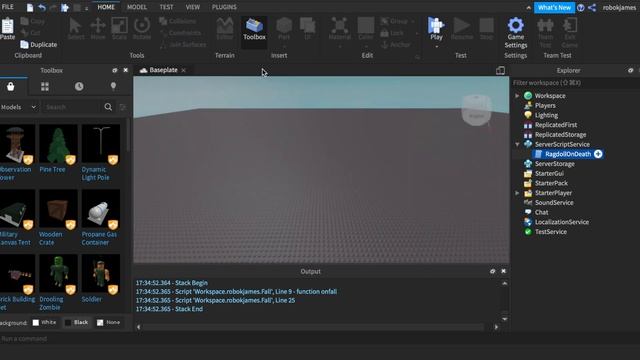Select the Soldier model thumbnail
The image size is (640, 360).
pos(101,274)
